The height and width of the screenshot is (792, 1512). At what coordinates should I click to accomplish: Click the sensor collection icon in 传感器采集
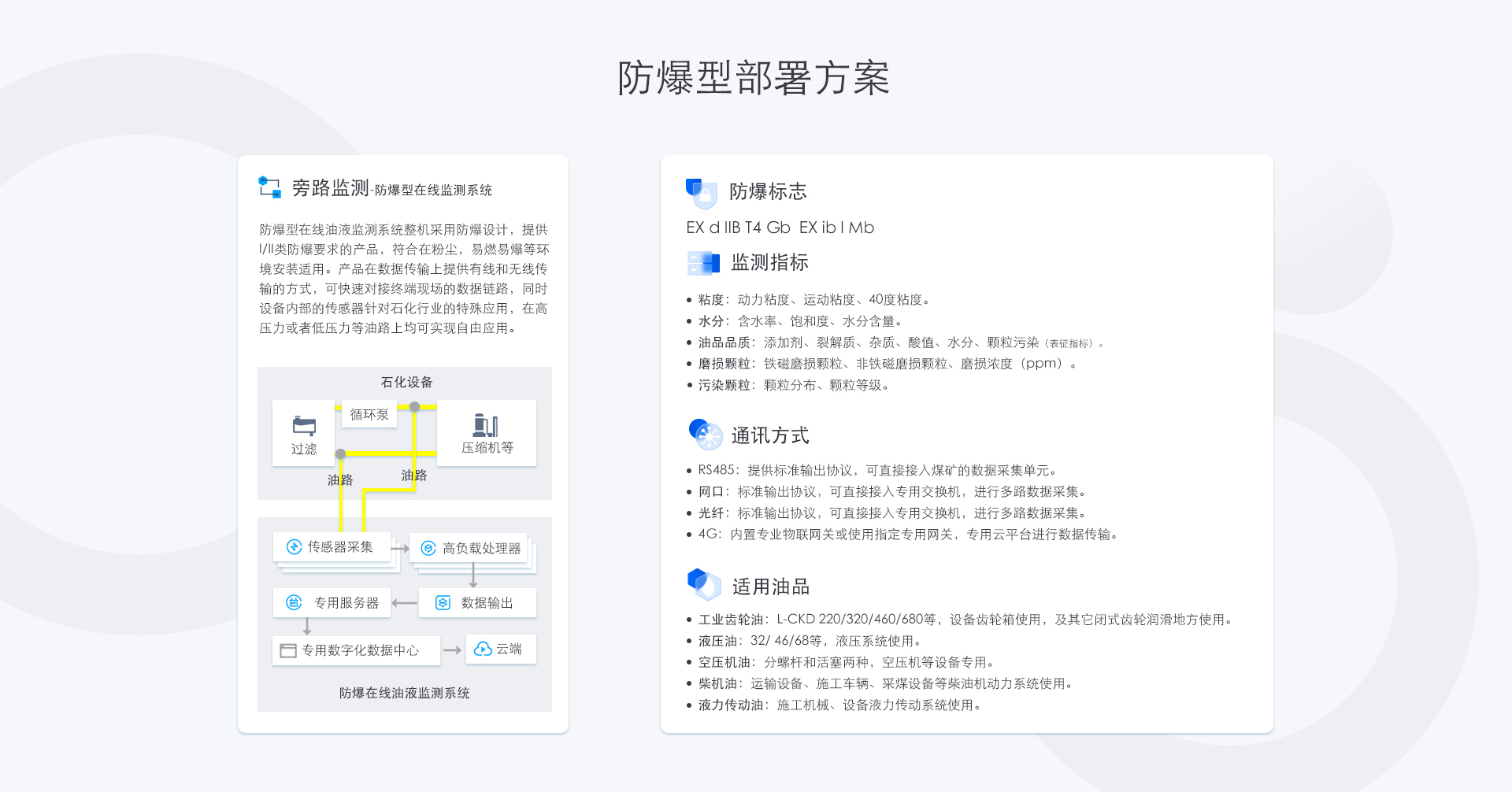295,546
